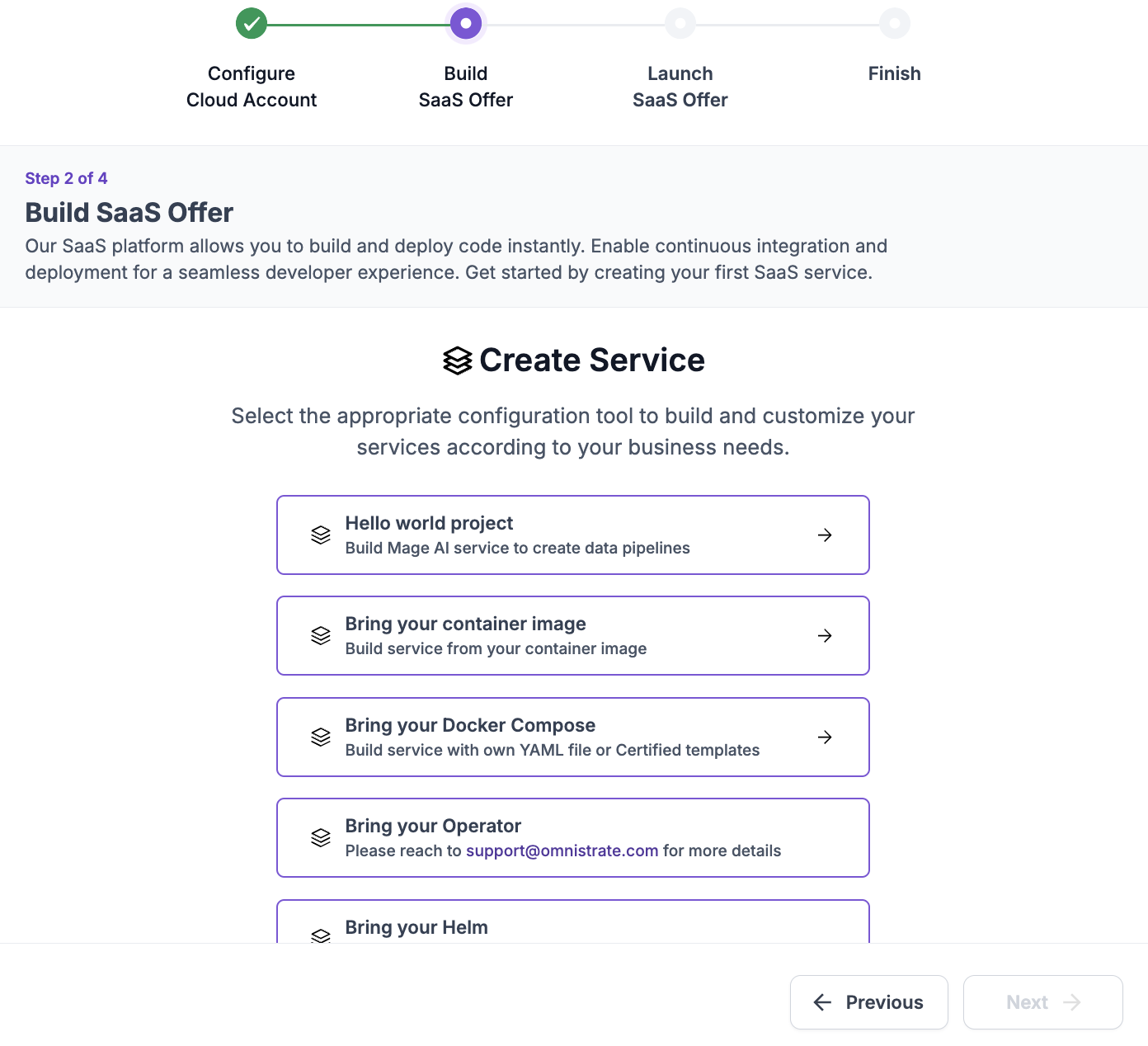Click the layers icon beside Bring your container image
Viewport: 1148px width, 1046px height.
pos(321,636)
